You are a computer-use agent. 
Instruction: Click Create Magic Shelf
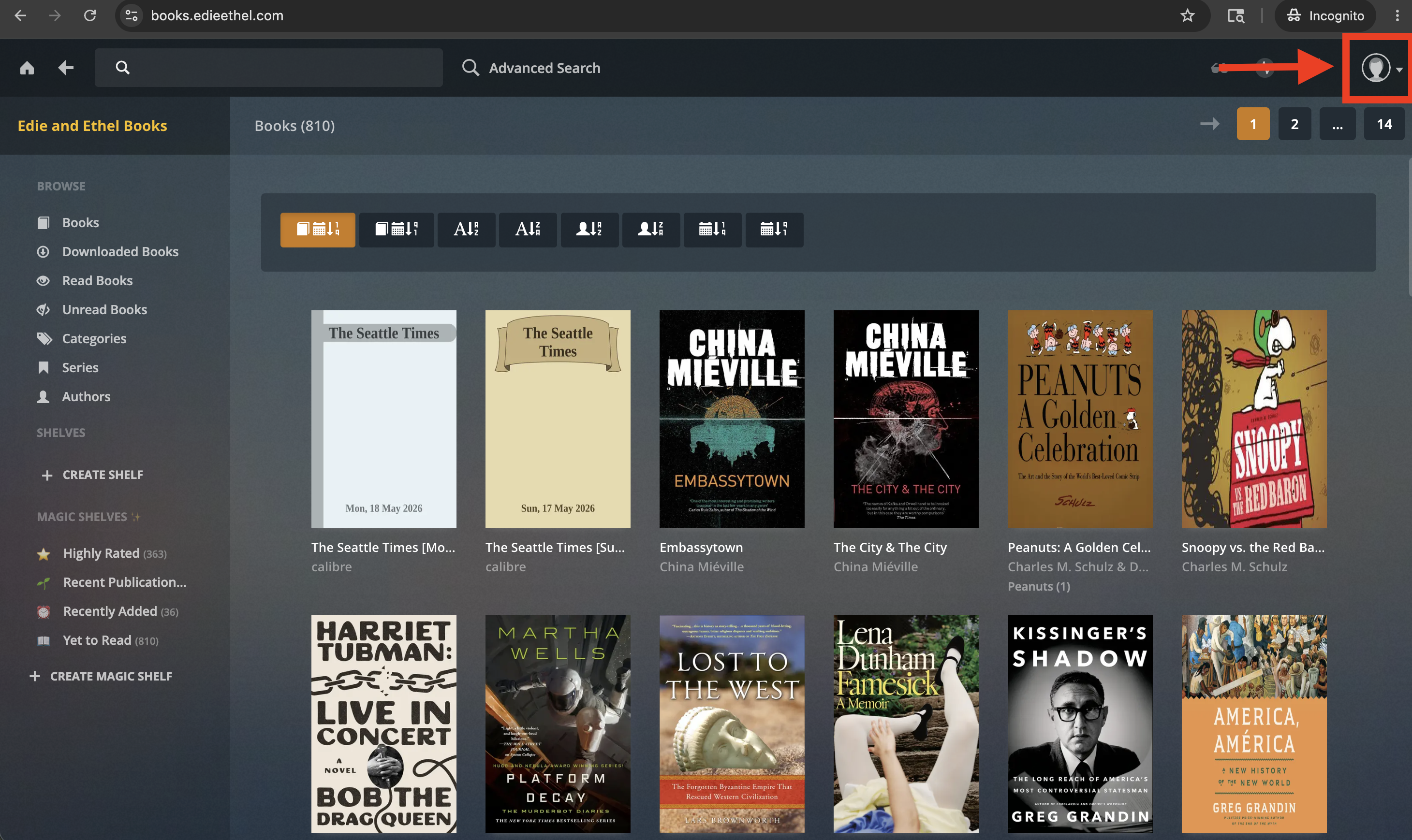point(100,677)
